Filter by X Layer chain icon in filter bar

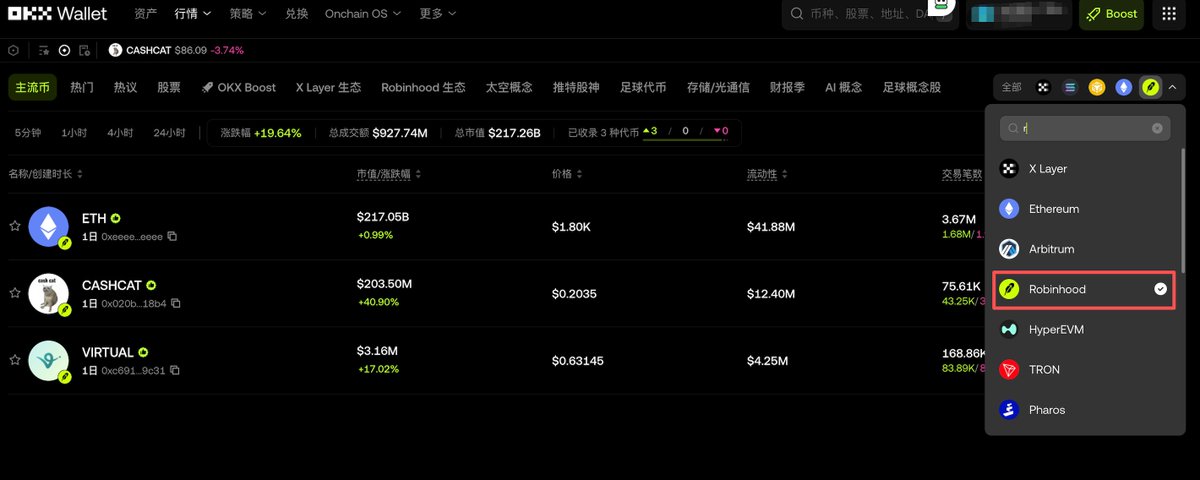coord(1044,87)
